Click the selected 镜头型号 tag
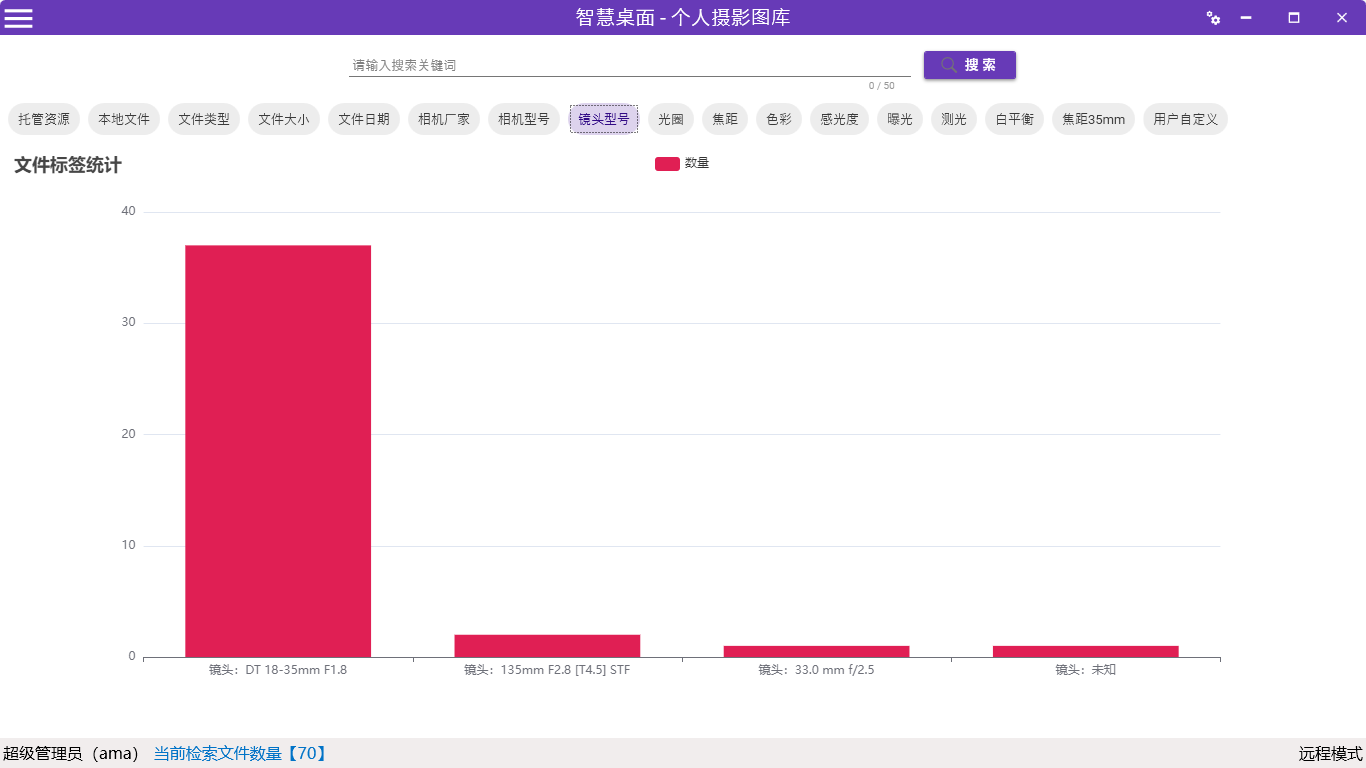The image size is (1366, 768). point(604,119)
